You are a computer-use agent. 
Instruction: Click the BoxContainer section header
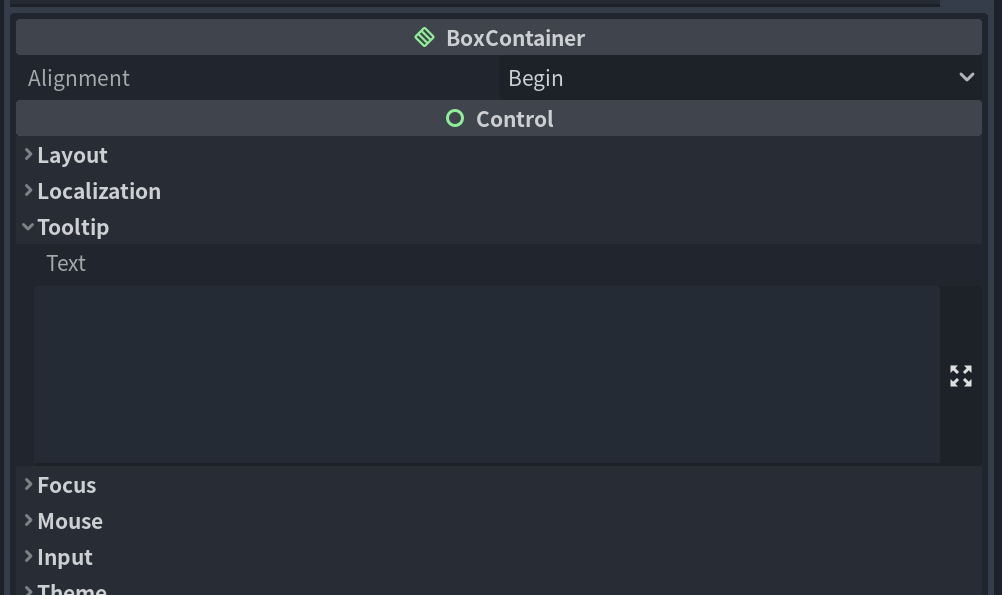[498, 37]
